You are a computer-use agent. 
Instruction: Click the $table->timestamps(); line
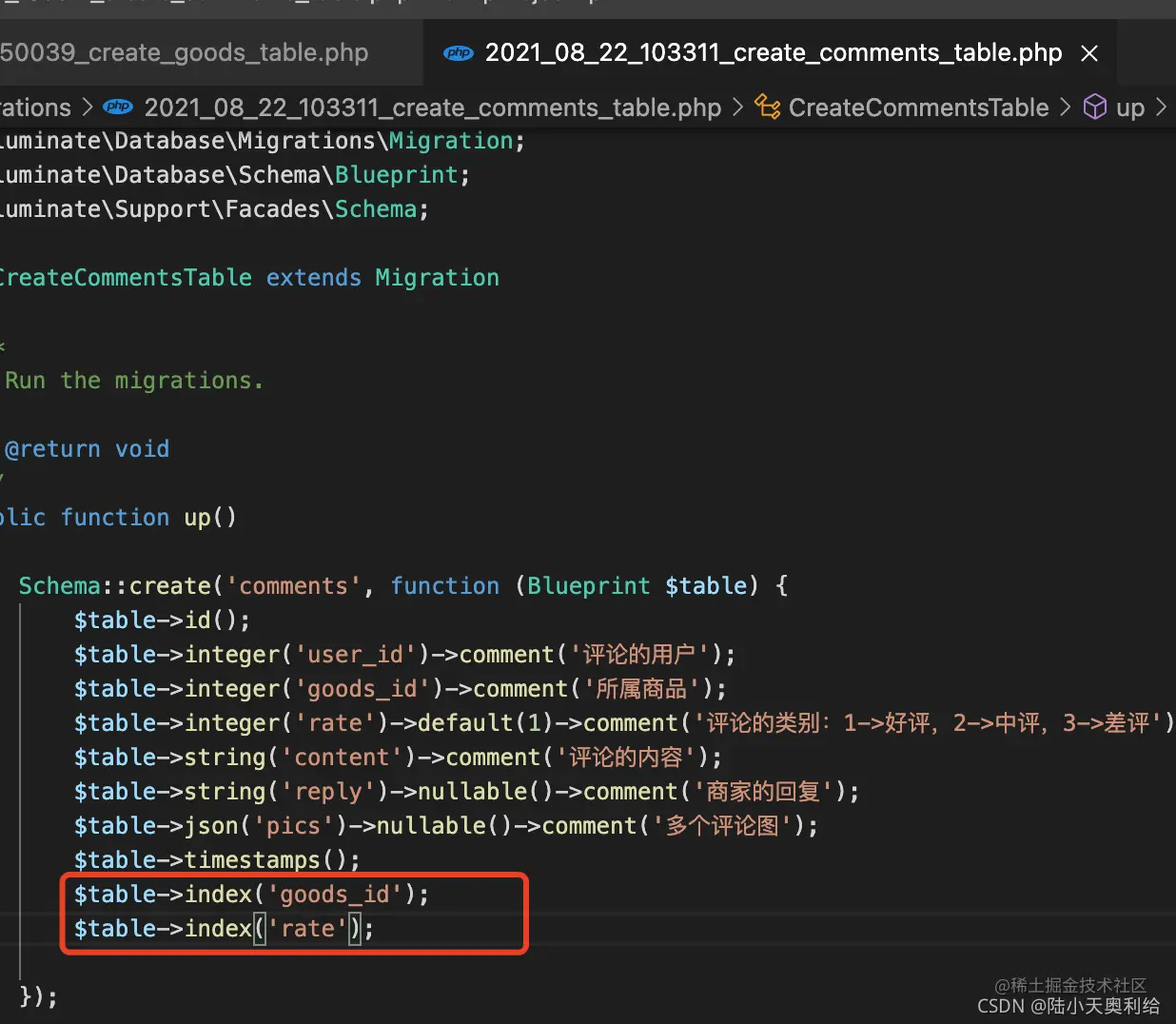click(x=218, y=860)
